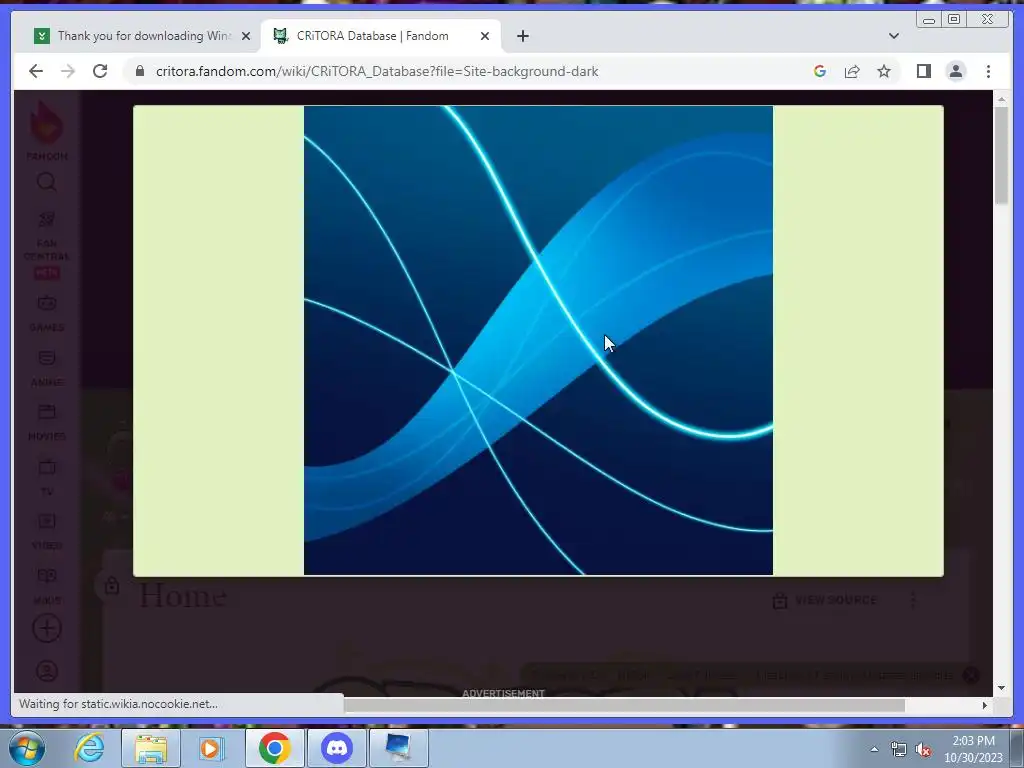
Task: Open the monitor app on the taskbar
Action: [x=398, y=748]
